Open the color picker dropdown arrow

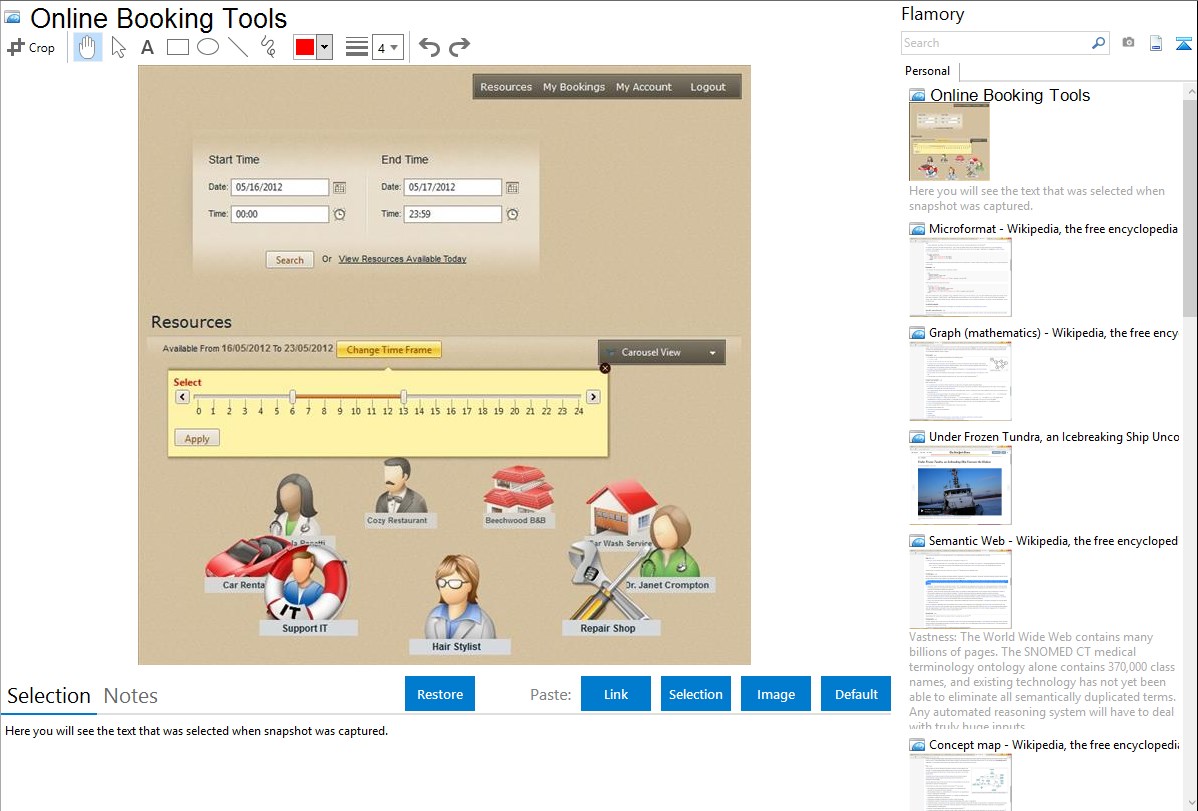324,47
